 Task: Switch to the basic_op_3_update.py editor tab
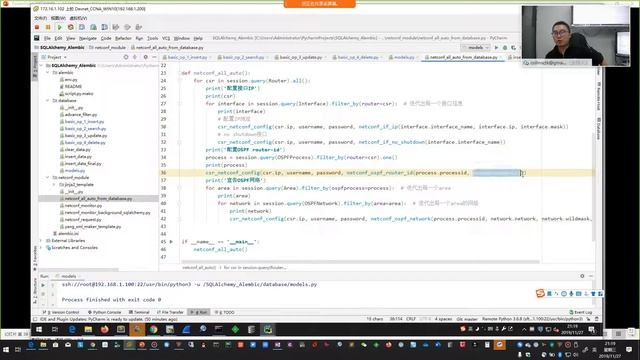coord(300,58)
